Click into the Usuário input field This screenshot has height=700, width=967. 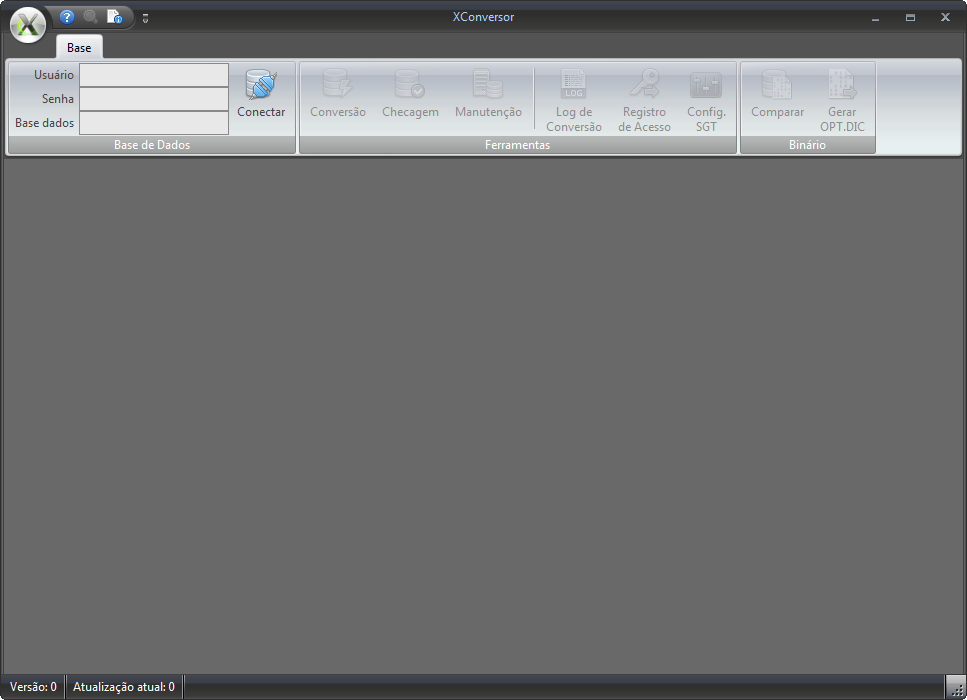[154, 75]
